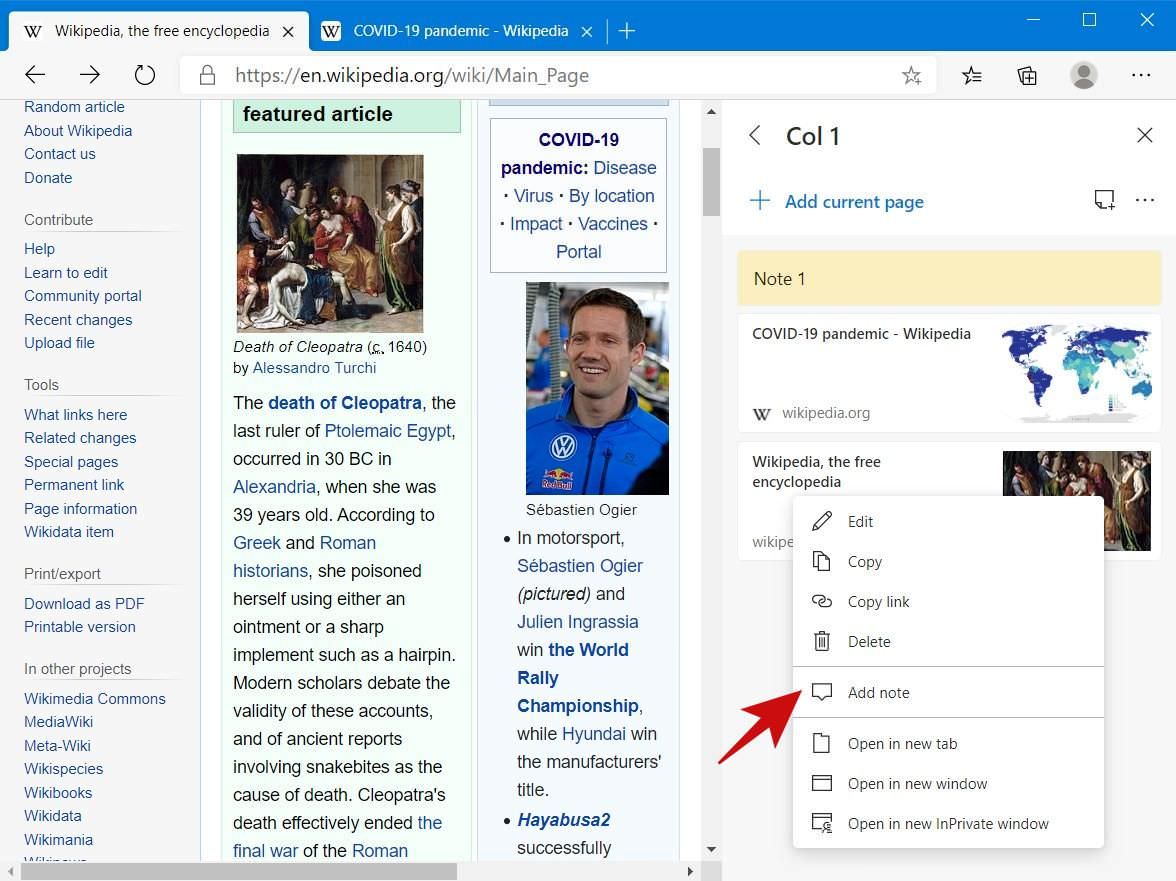The image size is (1176, 881).
Task: Click the horizontal scrollbar at page bottom
Action: click(238, 871)
